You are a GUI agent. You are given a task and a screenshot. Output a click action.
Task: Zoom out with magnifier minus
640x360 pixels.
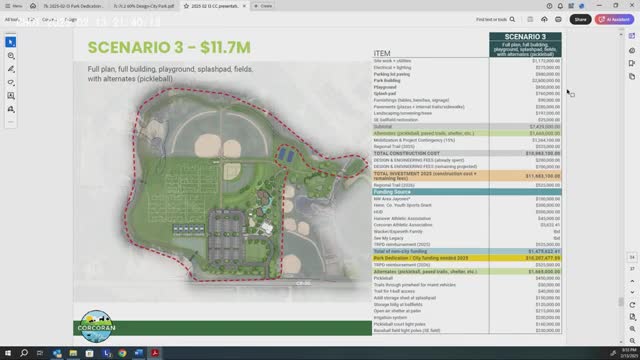pos(632,340)
